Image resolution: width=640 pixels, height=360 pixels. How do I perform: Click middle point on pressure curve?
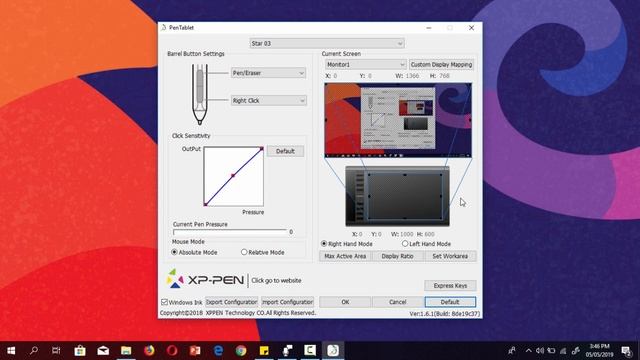(x=233, y=176)
